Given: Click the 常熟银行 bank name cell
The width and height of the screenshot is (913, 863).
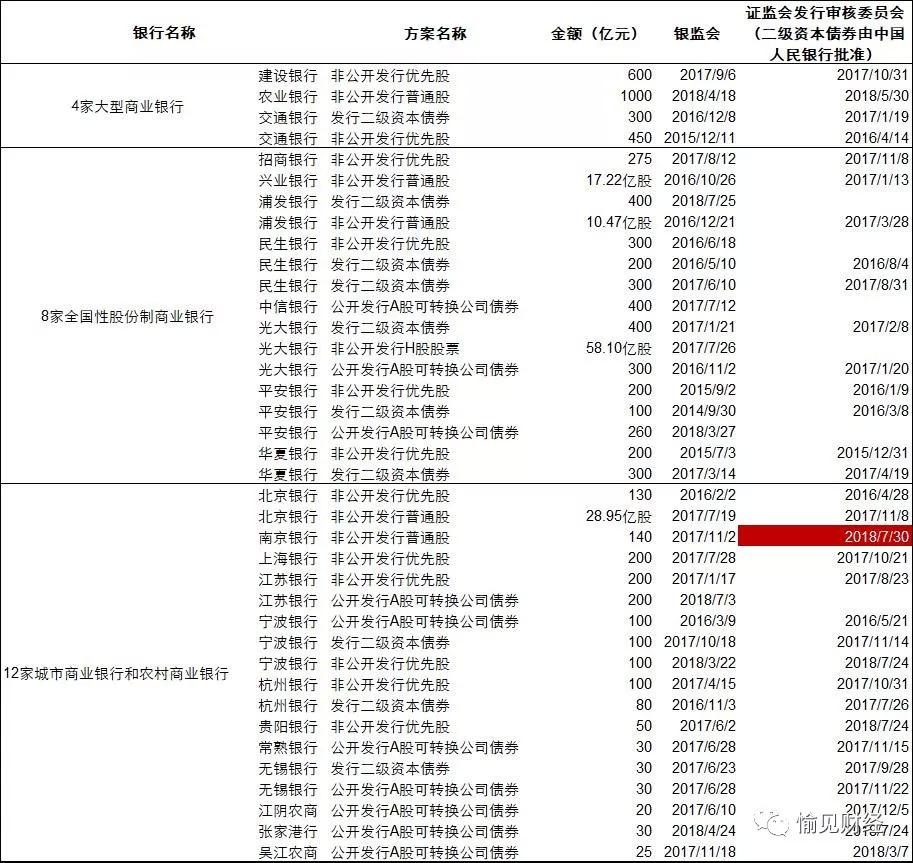Looking at the screenshot, I should (288, 747).
